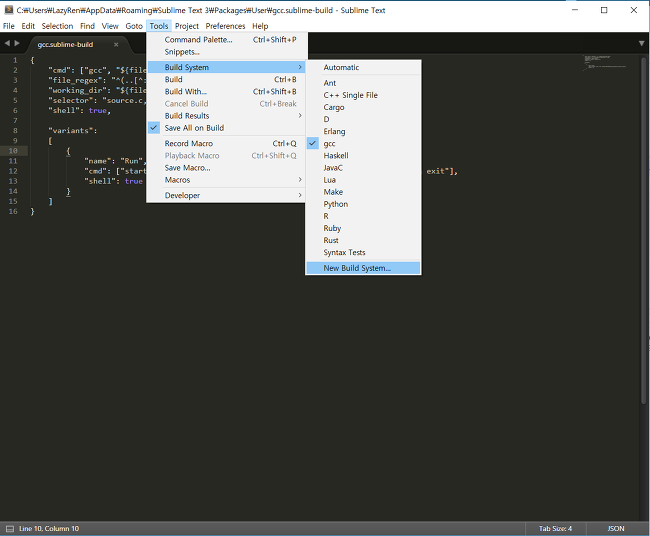This screenshot has height=536, width=650.
Task: Select Make build system
Action: coord(363,192)
